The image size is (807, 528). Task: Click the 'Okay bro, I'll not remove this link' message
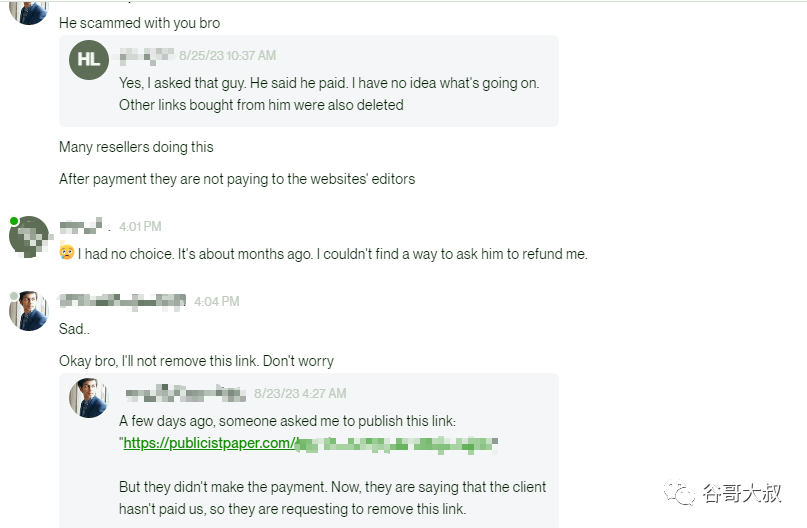[196, 361]
